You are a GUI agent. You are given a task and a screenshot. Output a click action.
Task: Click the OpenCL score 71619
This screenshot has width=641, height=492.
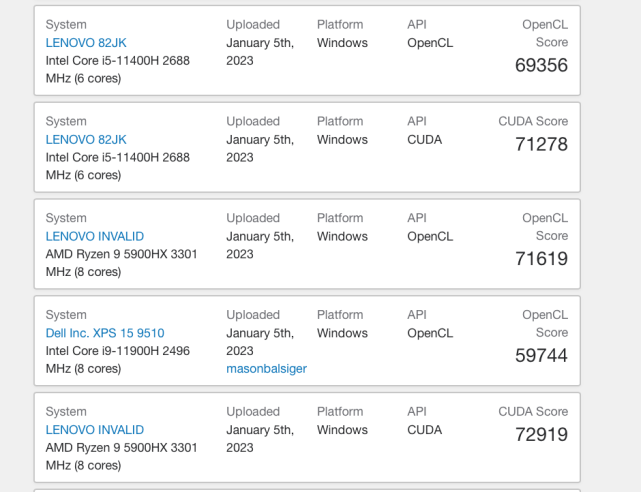(541, 259)
